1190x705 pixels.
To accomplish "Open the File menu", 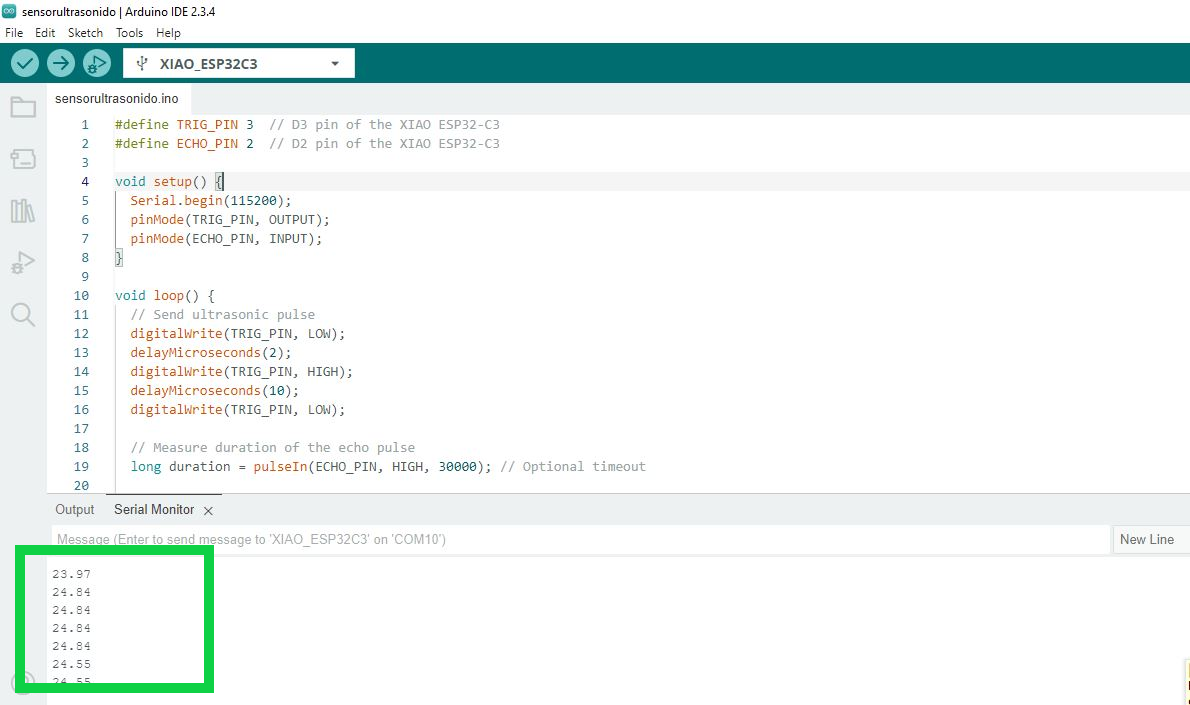I will pyautogui.click(x=14, y=33).
